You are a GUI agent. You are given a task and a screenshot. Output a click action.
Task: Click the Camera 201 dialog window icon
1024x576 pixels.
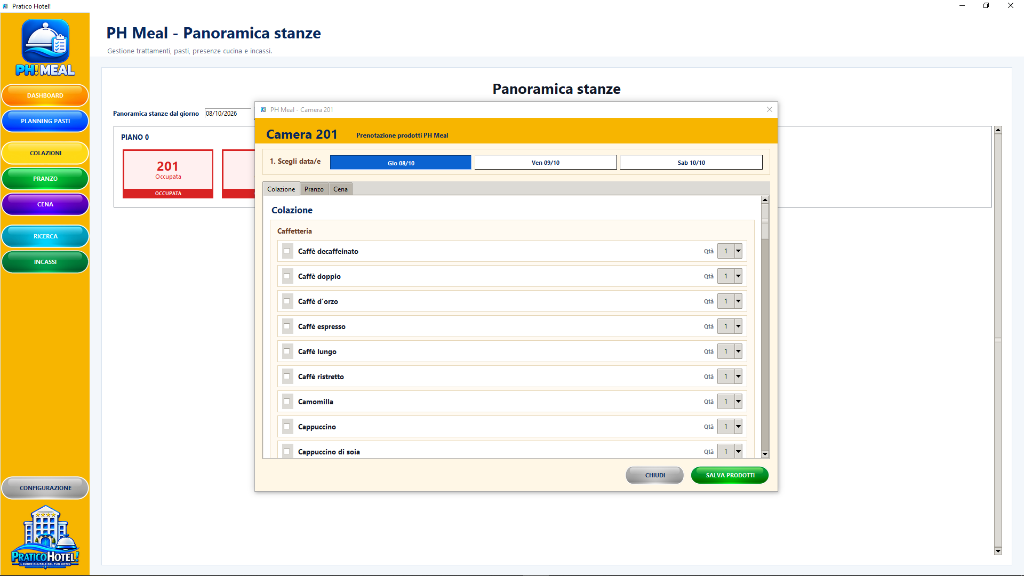point(263,110)
